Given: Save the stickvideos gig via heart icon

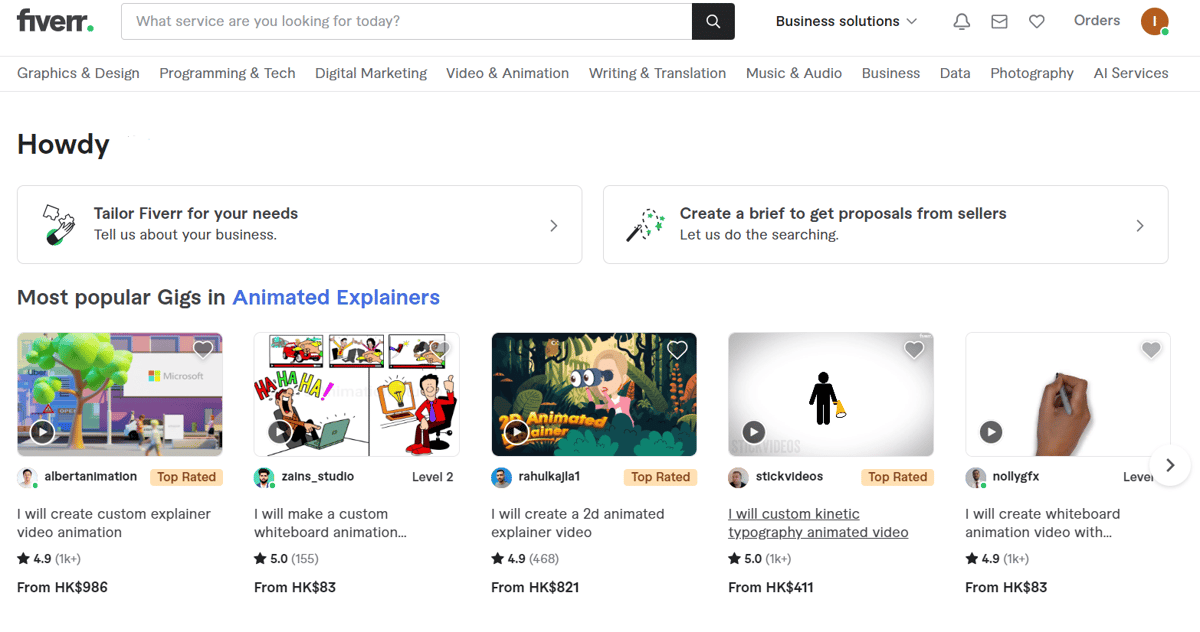Looking at the screenshot, I should point(914,350).
